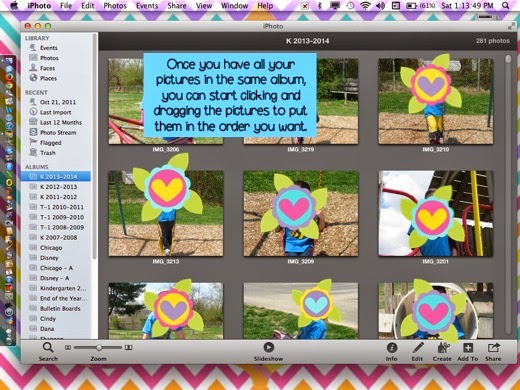The width and height of the screenshot is (520, 390).
Task: Open the Window menu
Action: coord(234,6)
